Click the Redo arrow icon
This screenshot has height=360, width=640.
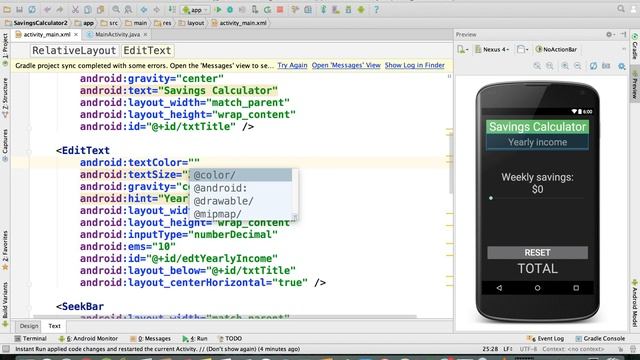point(60,9)
